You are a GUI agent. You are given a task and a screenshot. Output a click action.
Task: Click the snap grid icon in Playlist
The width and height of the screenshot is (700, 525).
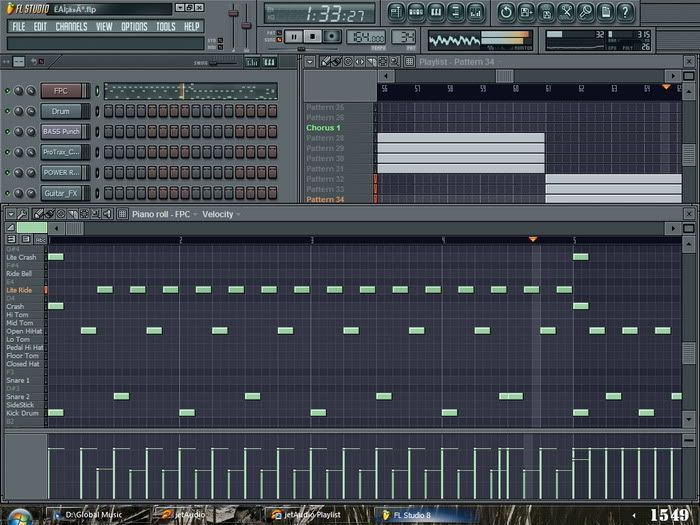pos(409,62)
